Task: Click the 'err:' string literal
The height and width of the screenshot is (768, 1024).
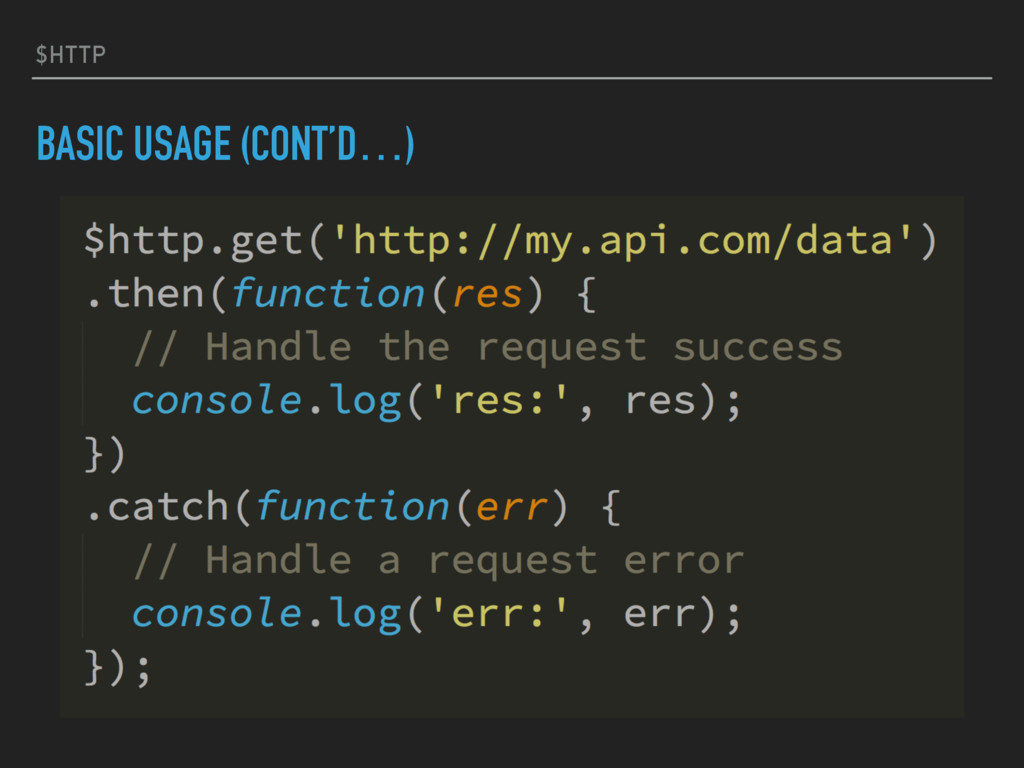Action: click(498, 613)
